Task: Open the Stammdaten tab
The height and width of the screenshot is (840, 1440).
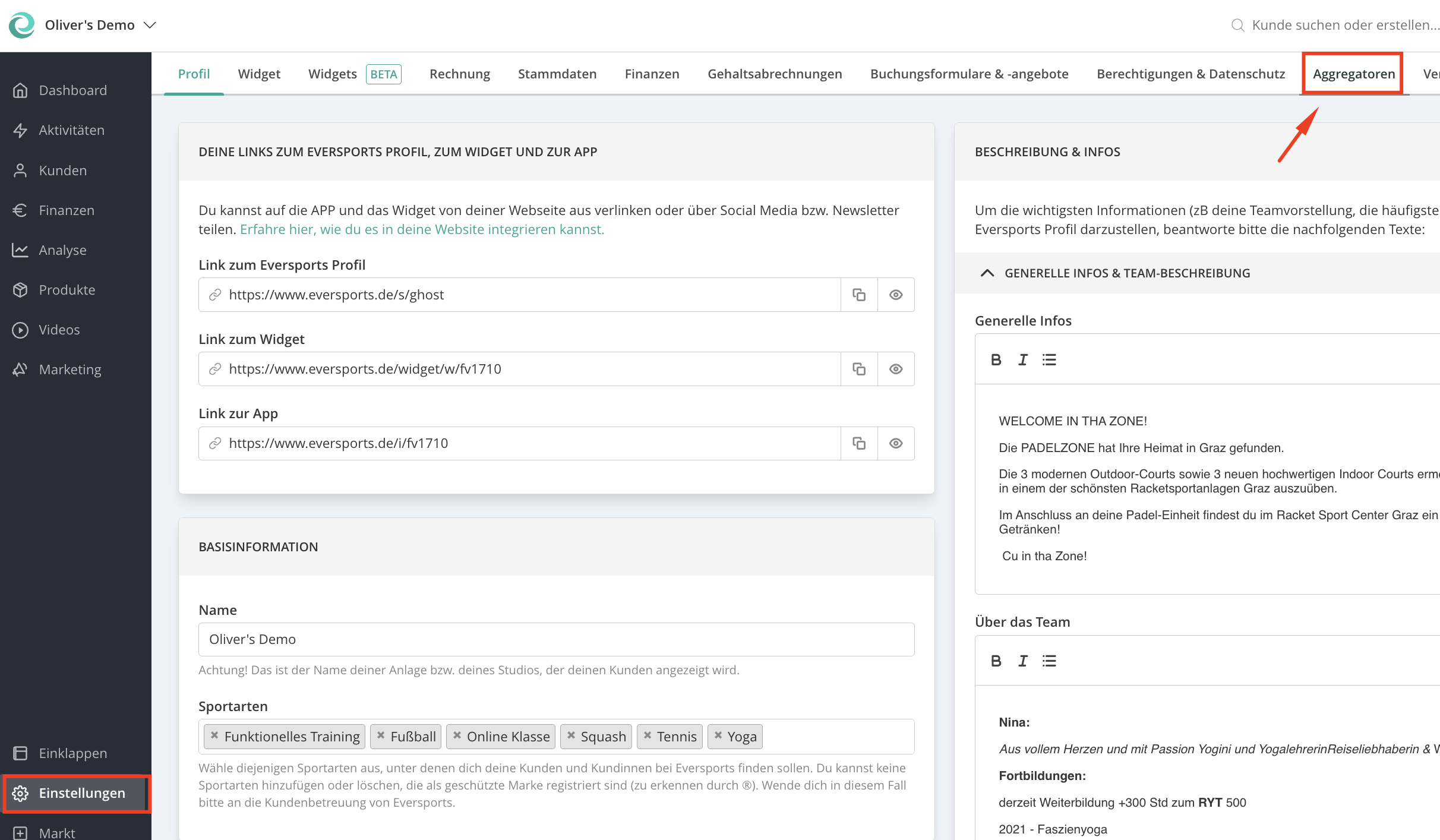Action: coord(557,74)
